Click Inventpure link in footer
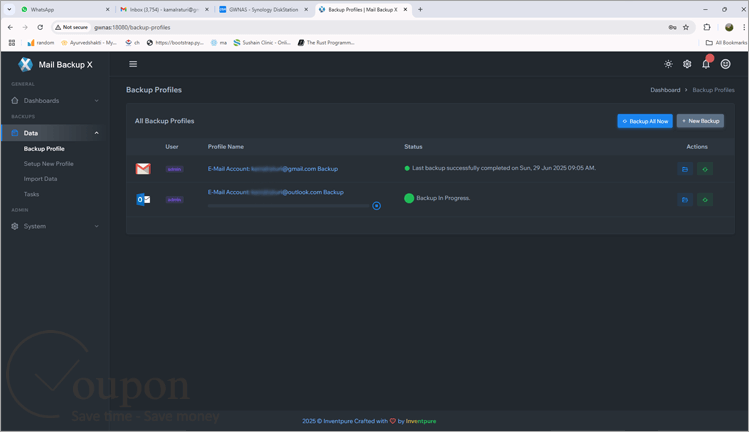The height and width of the screenshot is (432, 749). click(421, 421)
